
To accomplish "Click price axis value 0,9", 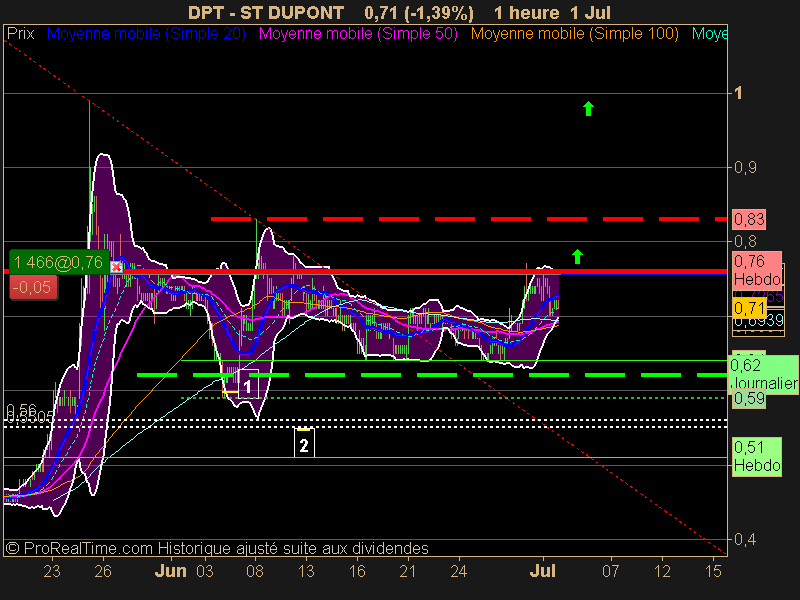I will click(x=745, y=167).
